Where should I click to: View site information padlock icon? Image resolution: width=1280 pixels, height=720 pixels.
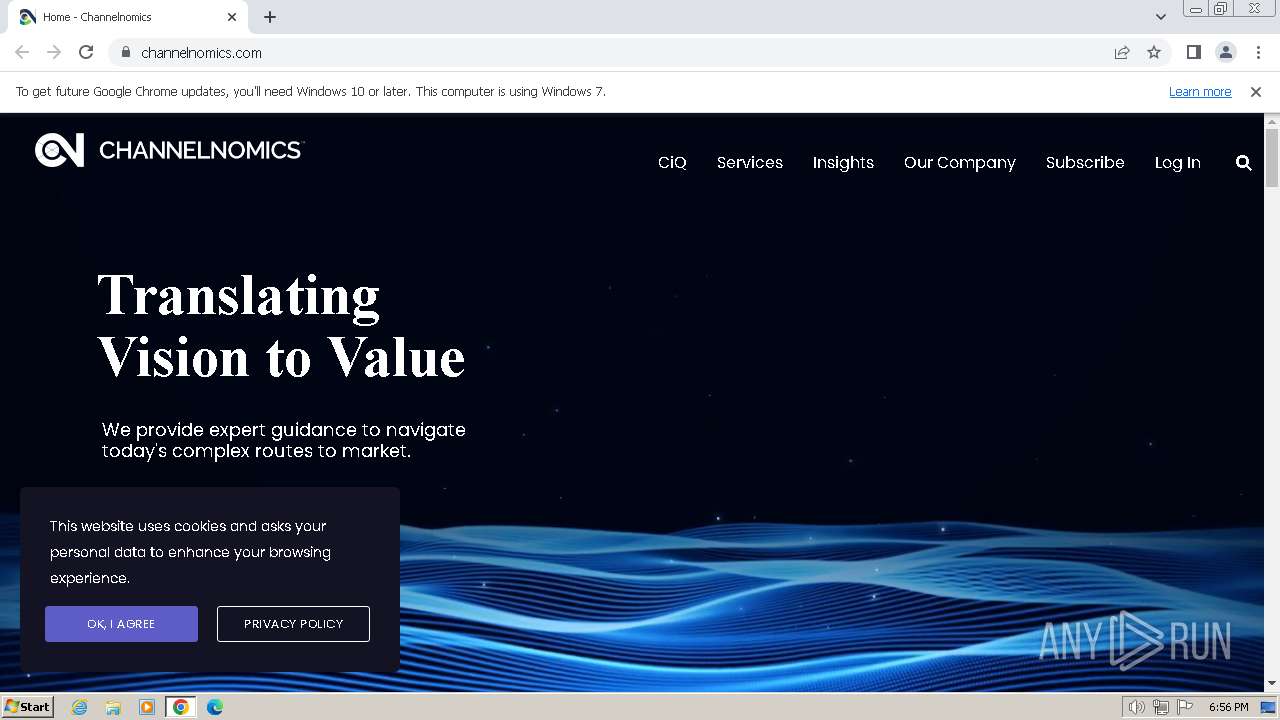126,52
